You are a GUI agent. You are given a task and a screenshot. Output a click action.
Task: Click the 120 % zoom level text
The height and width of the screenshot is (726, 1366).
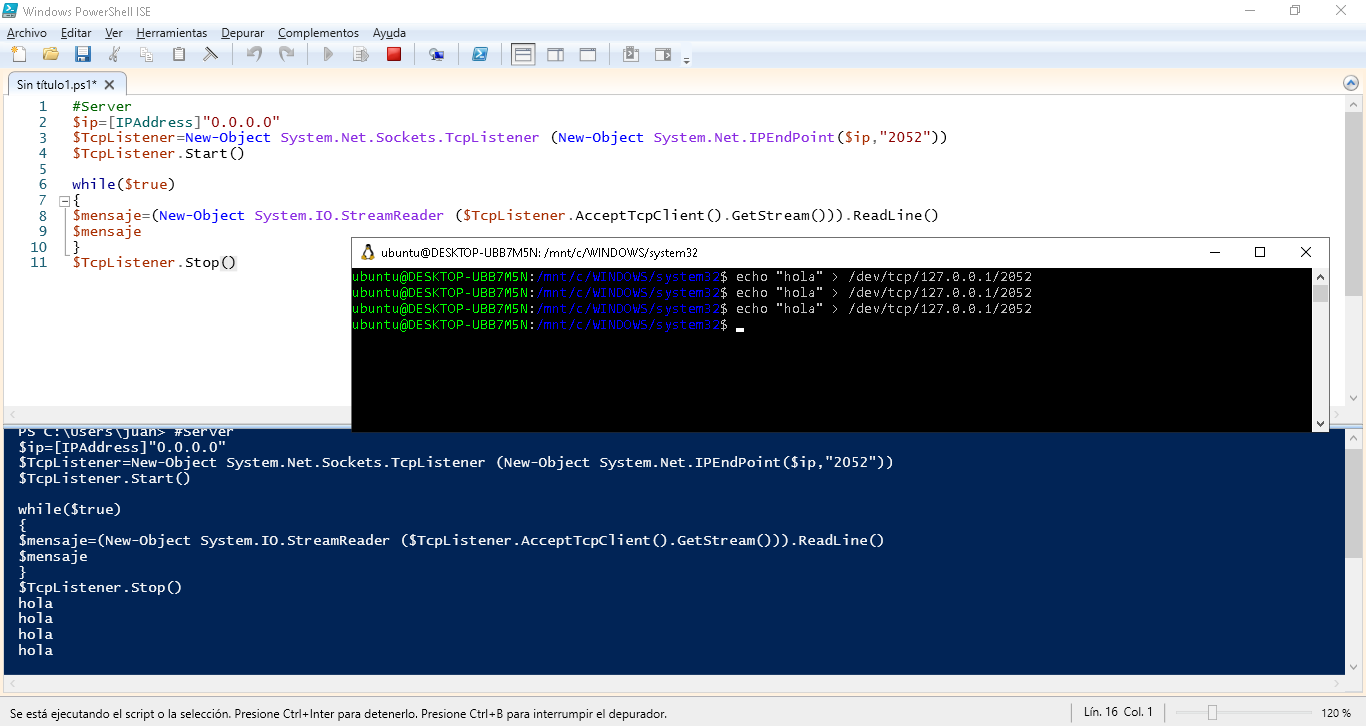pos(1336,713)
